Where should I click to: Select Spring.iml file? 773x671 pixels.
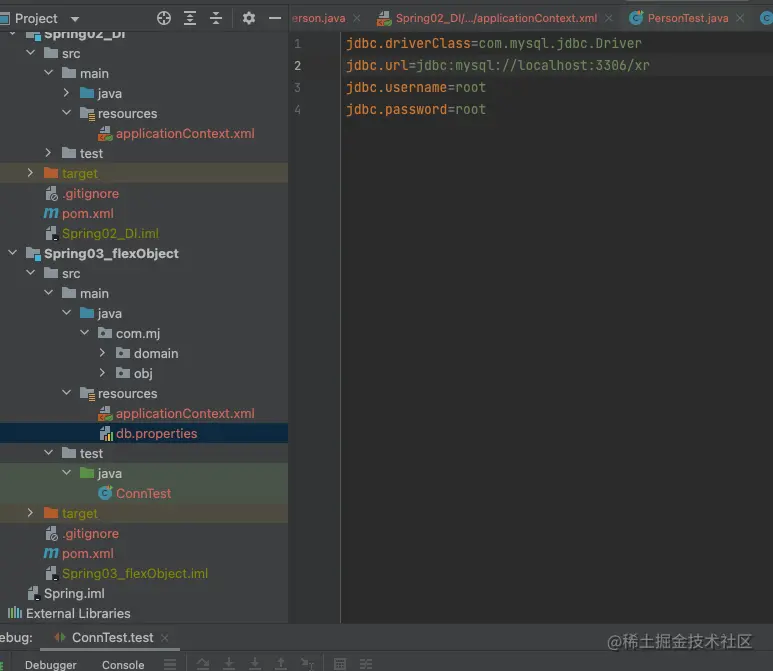[x=74, y=593]
